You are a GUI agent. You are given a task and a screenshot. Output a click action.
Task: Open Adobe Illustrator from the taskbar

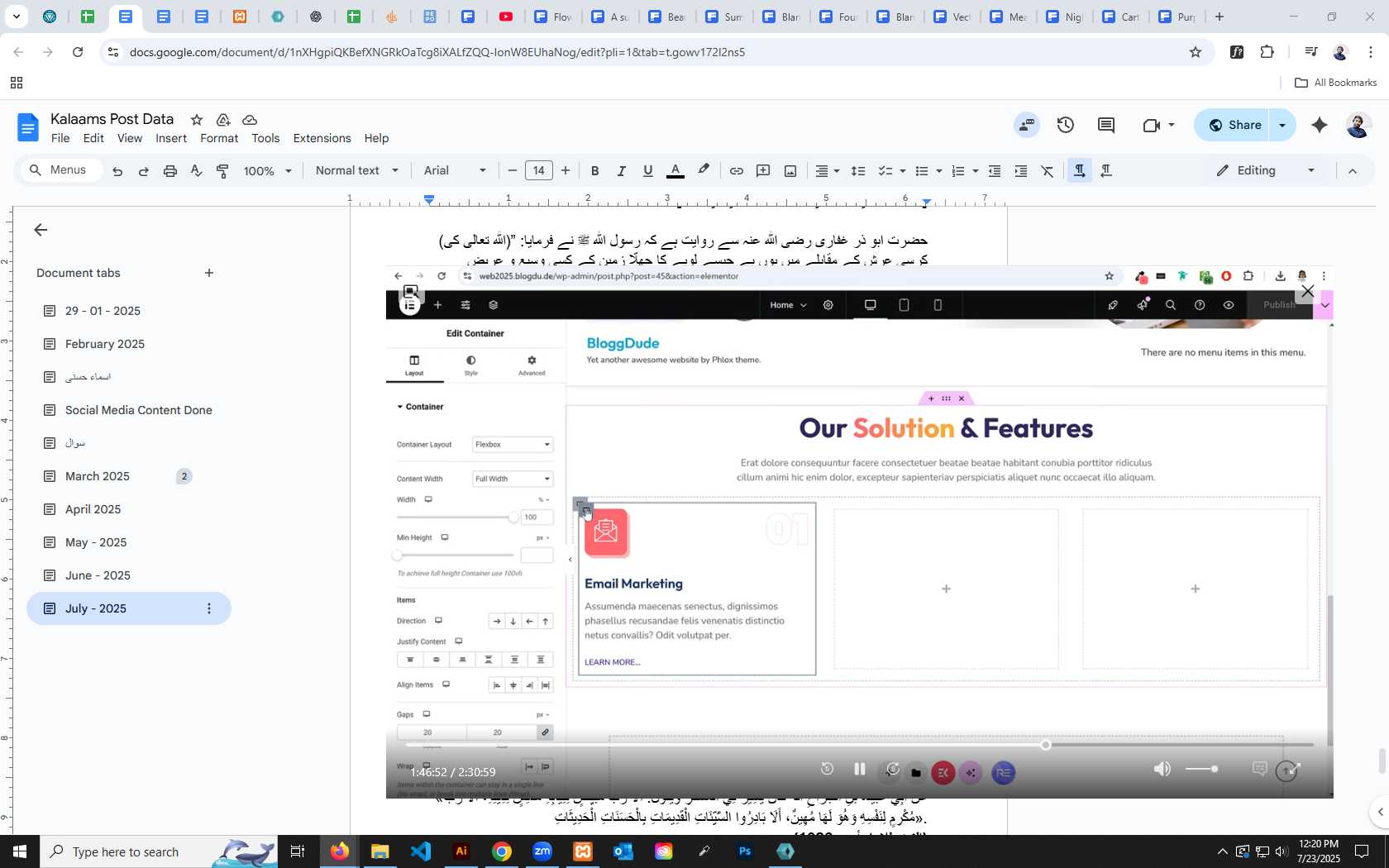click(461, 851)
